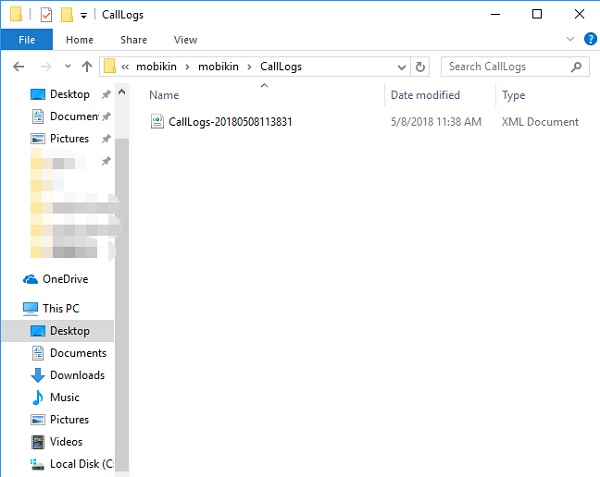This screenshot has width=600, height=477.
Task: Sort files by Date modified column
Action: pyautogui.click(x=425, y=95)
